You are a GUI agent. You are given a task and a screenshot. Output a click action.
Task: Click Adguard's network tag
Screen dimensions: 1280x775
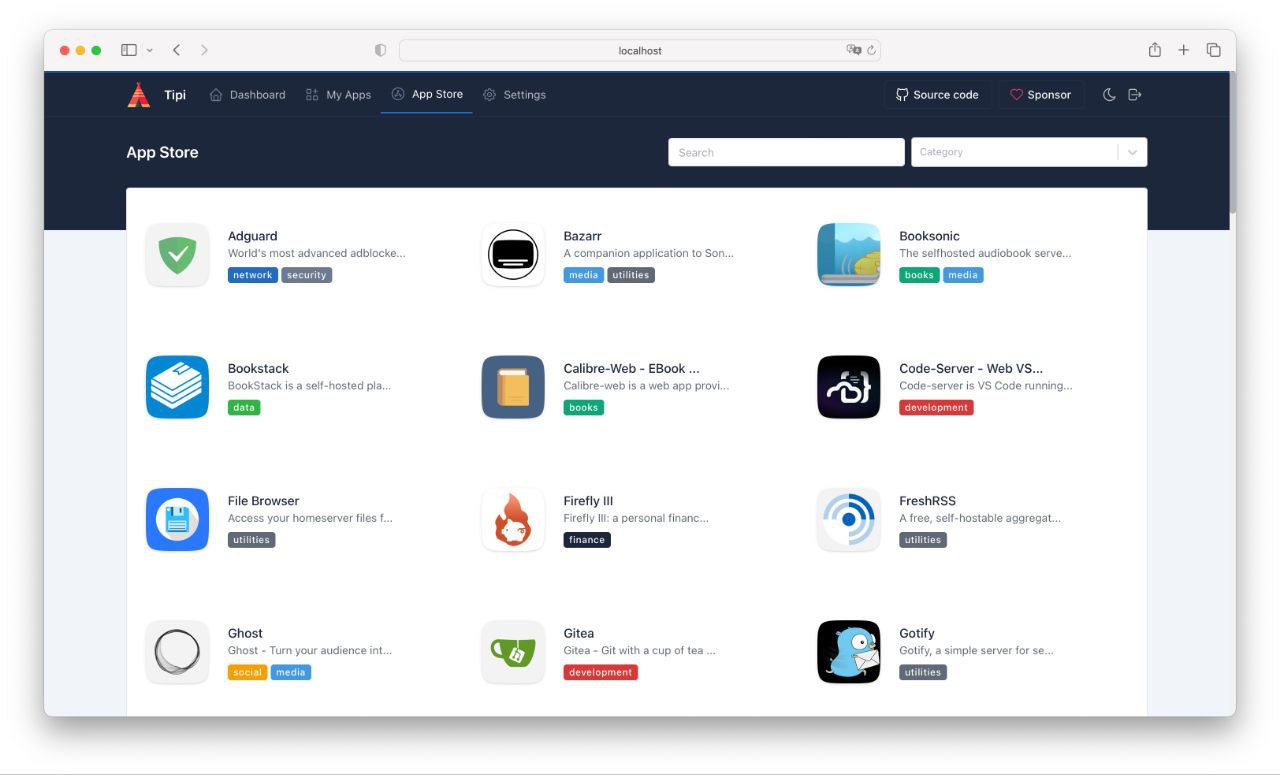tap(253, 275)
